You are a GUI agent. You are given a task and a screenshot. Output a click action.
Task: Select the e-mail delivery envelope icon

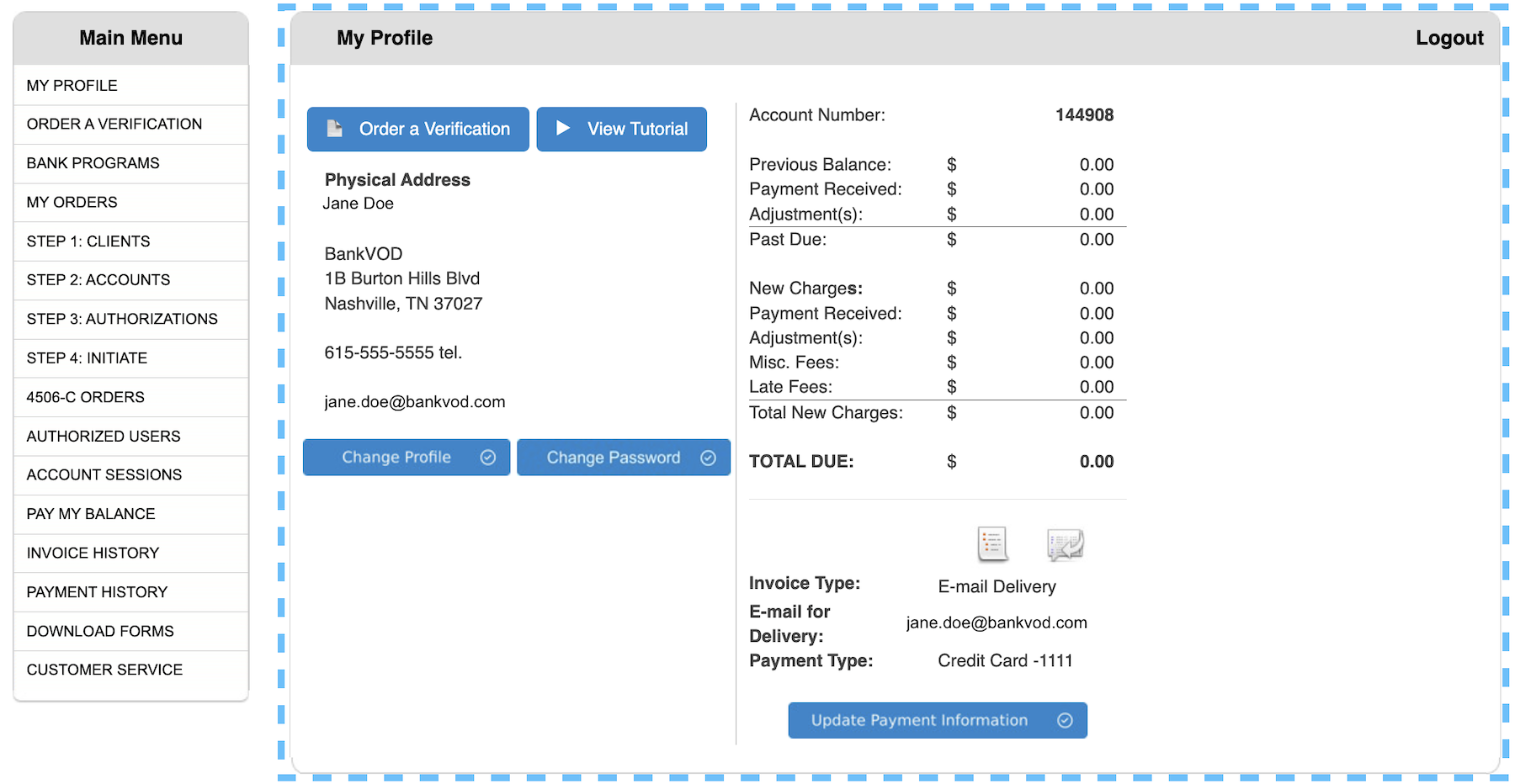(1065, 544)
